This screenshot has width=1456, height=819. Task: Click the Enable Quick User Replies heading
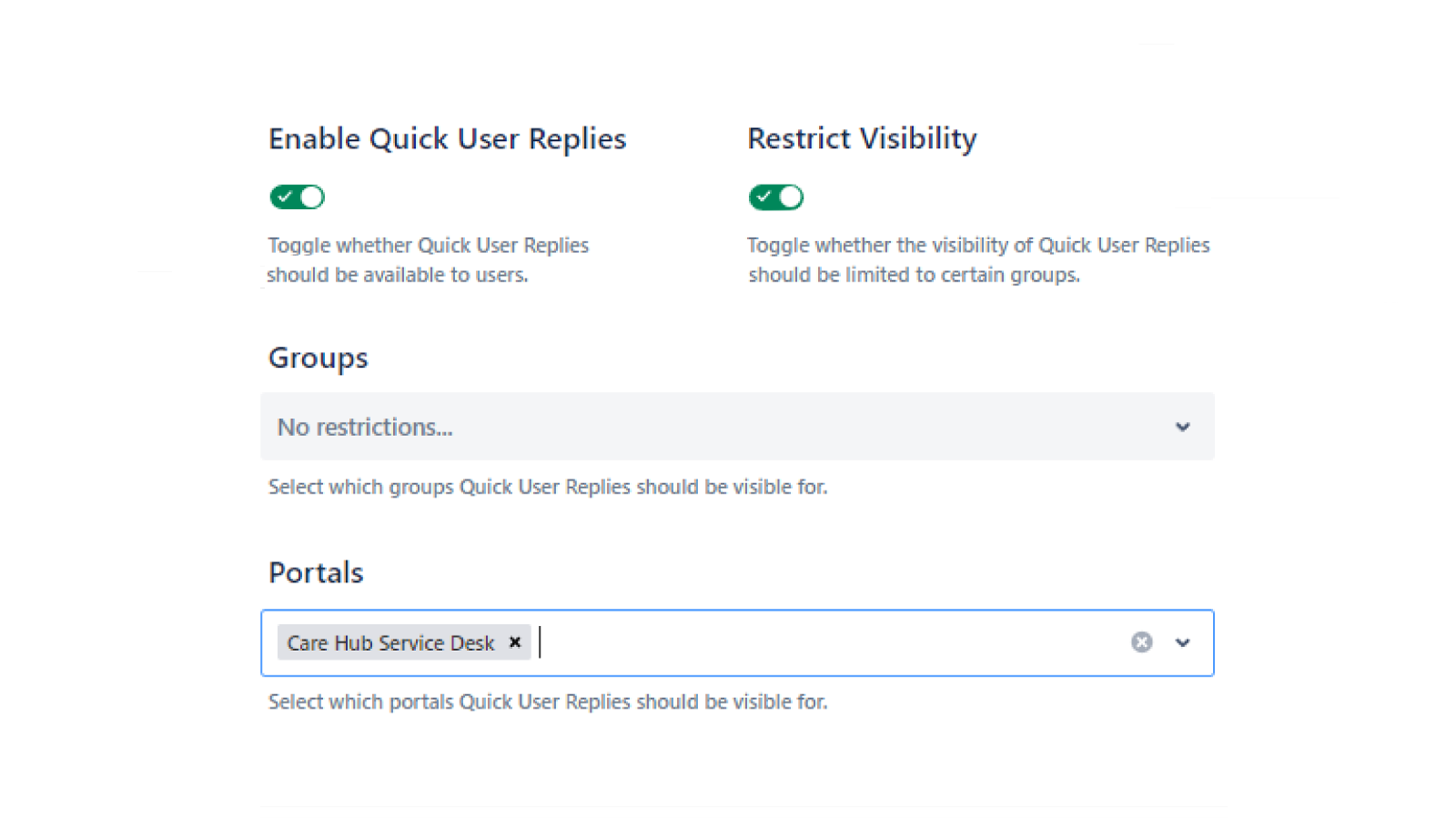(447, 138)
